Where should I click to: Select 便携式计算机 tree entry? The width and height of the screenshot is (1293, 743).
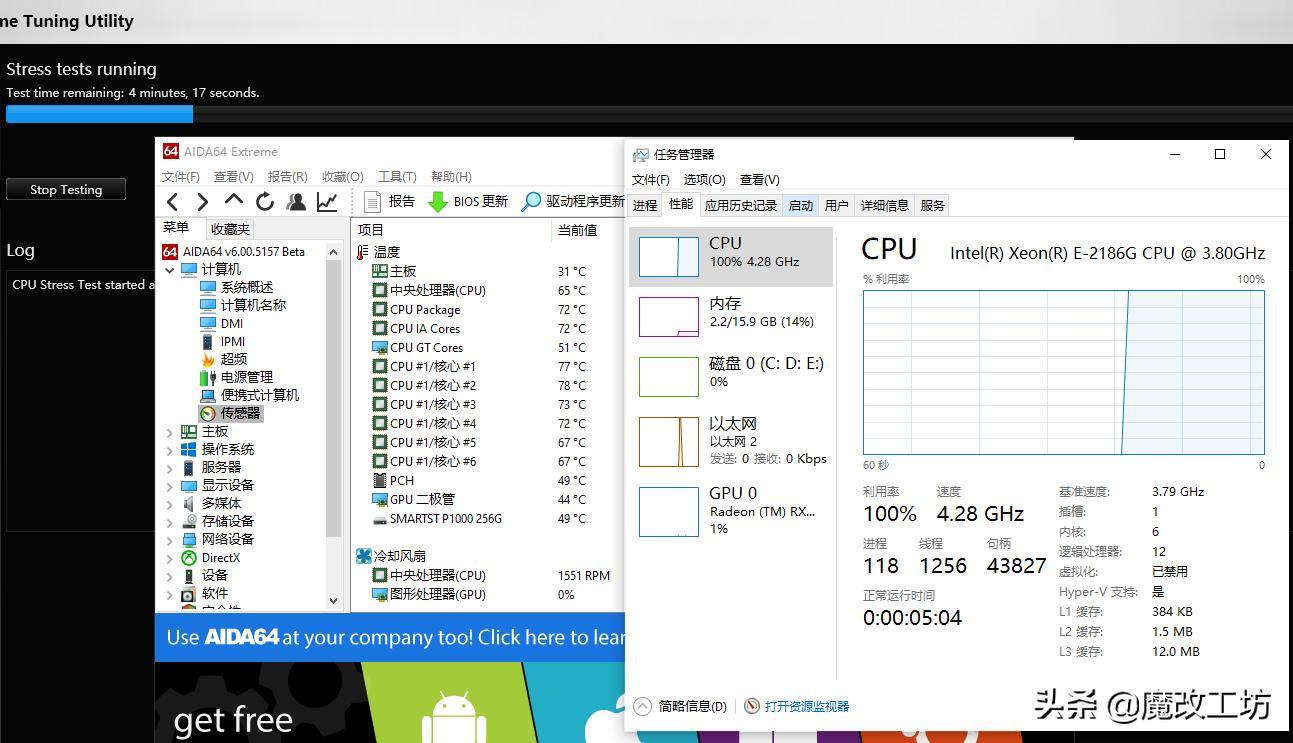pos(249,395)
